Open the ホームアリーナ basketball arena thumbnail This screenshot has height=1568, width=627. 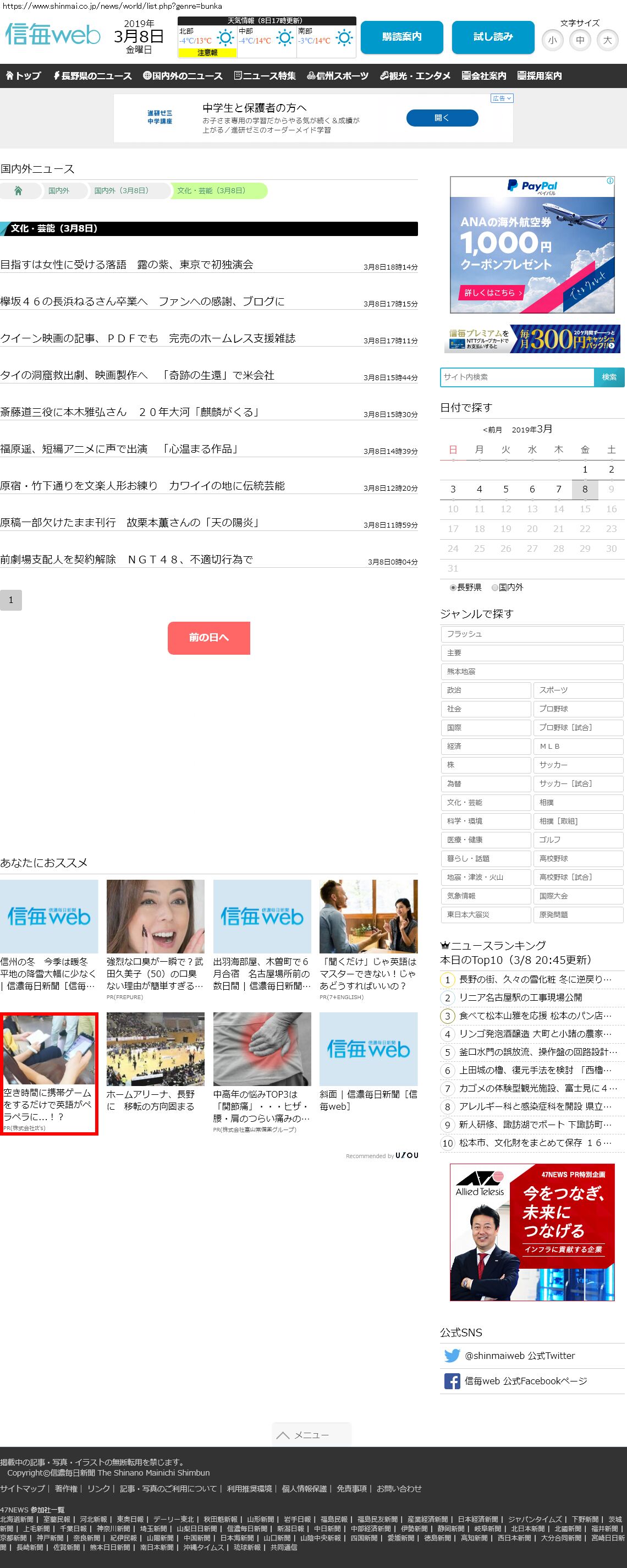coord(155,1049)
